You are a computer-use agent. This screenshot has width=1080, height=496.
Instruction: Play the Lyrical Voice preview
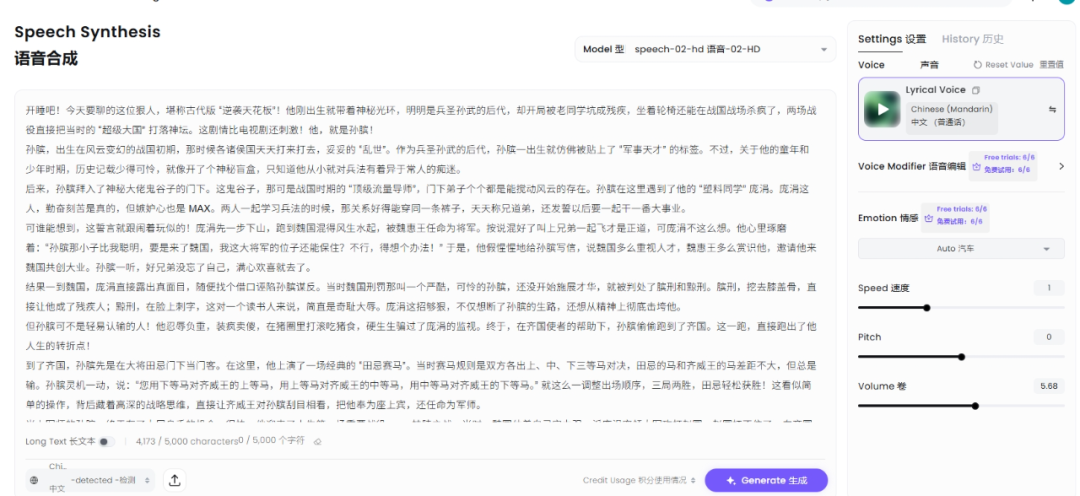882,110
